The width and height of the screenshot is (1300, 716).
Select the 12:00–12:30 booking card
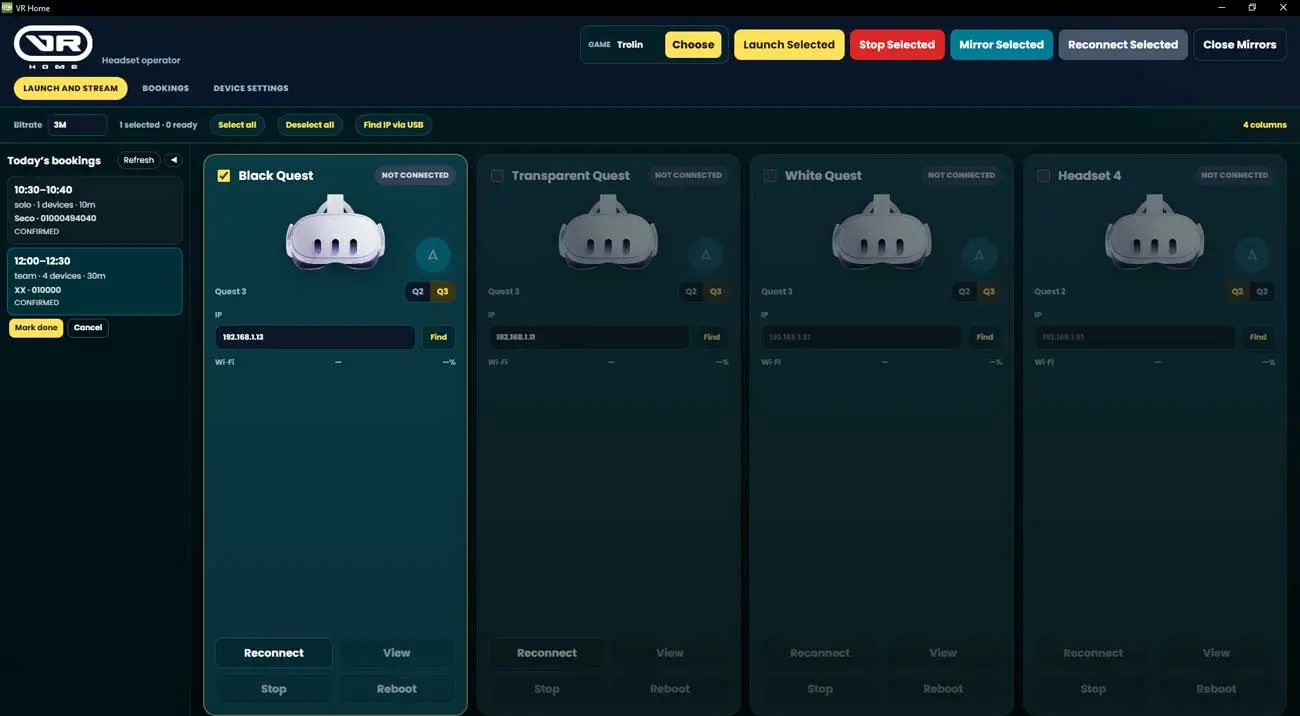94,281
